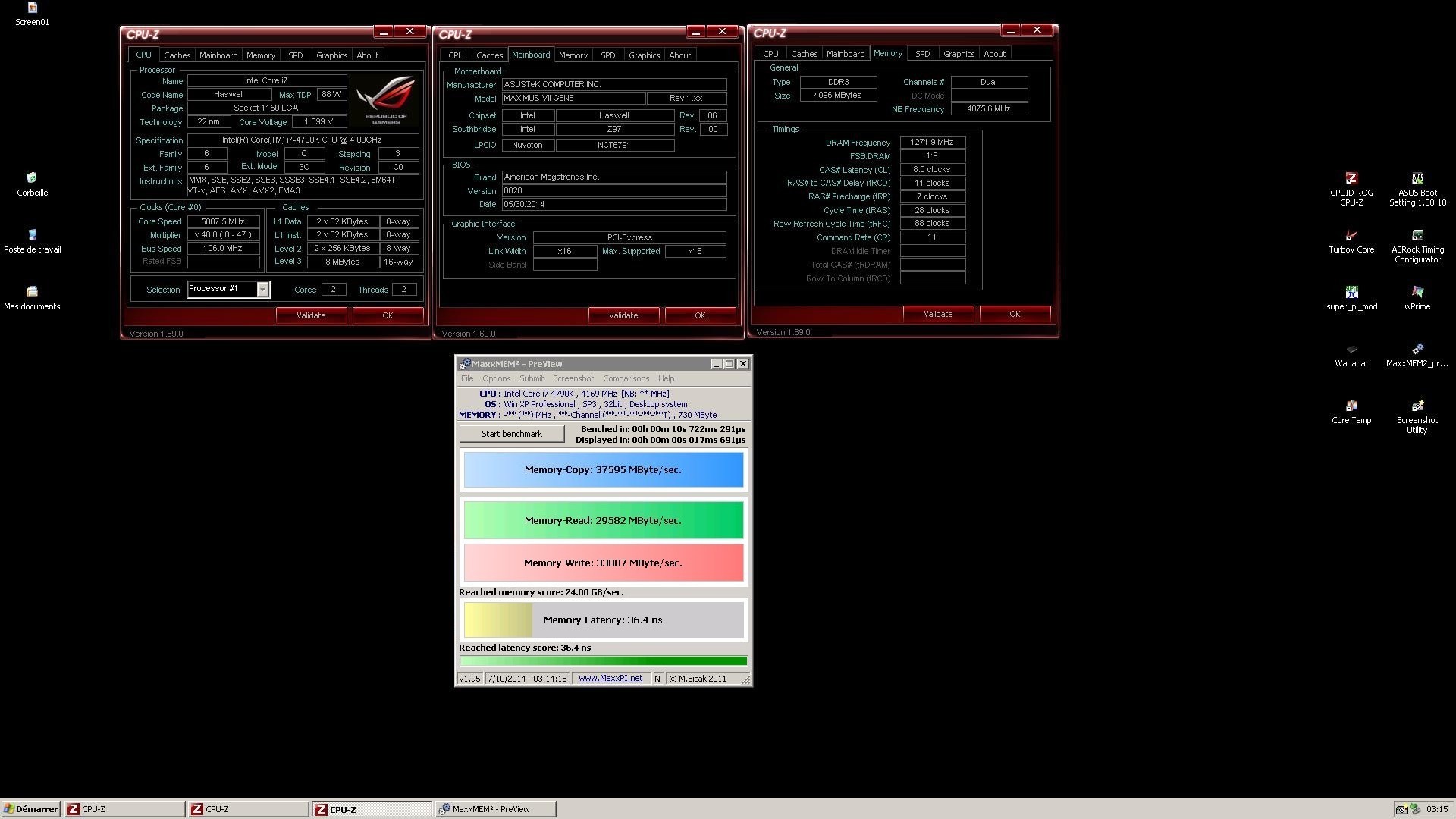The width and height of the screenshot is (1456, 819).
Task: Click the NB Frequency 4875.6 MHz field
Action: point(989,108)
